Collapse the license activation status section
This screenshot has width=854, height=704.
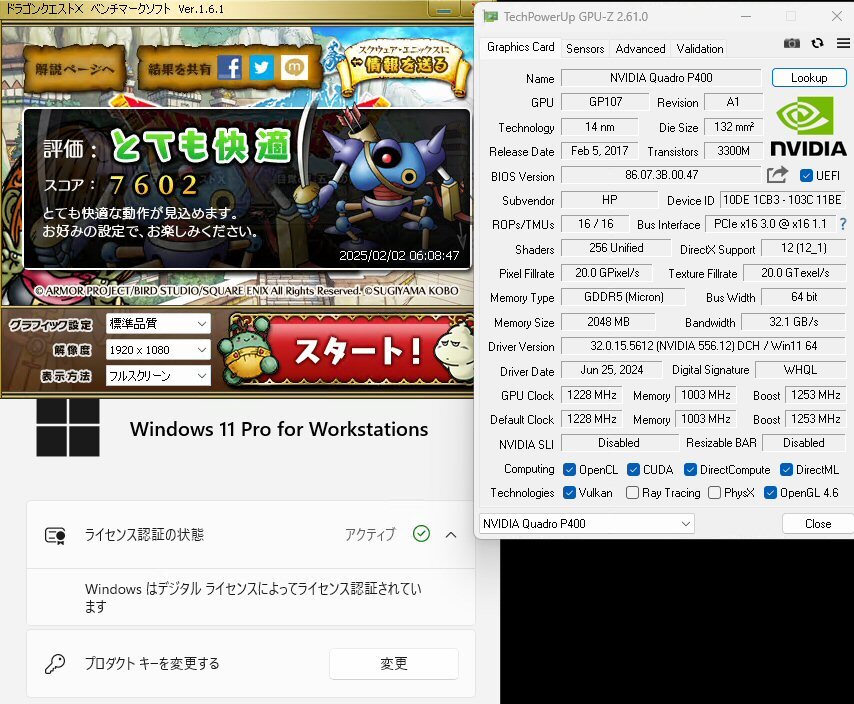pyautogui.click(x=451, y=535)
